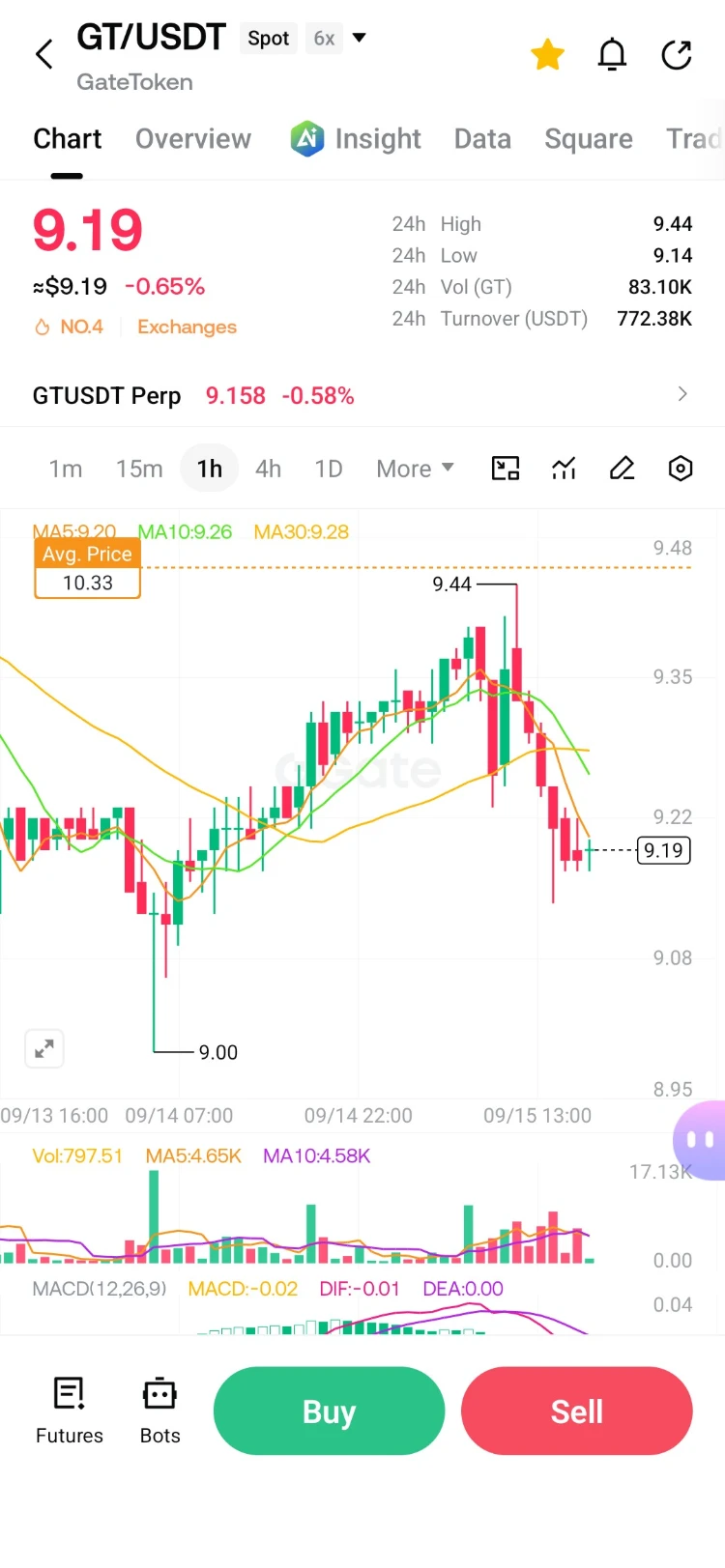Tap the Vol:797.51 label
The width and height of the screenshot is (725, 1568).
pyautogui.click(x=77, y=1155)
